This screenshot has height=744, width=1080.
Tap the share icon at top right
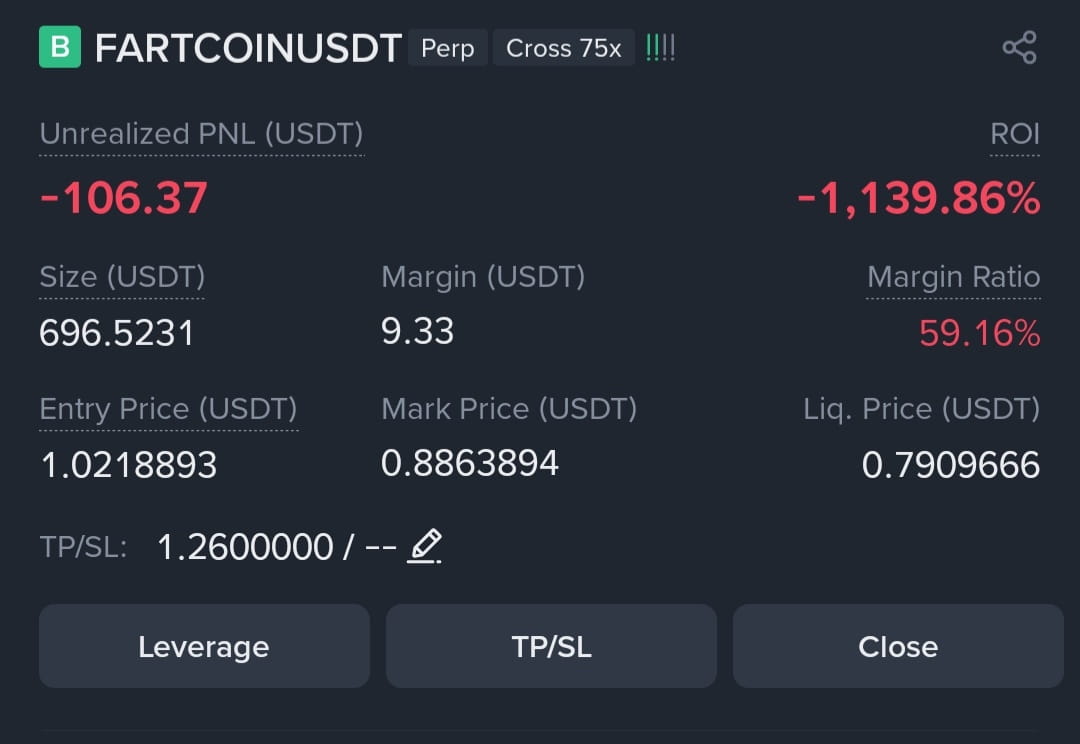pyautogui.click(x=1019, y=48)
